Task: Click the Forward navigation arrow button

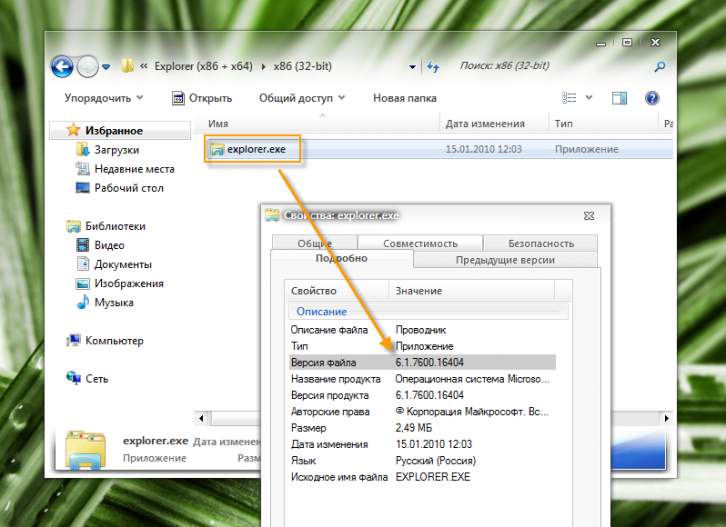Action: [88, 67]
